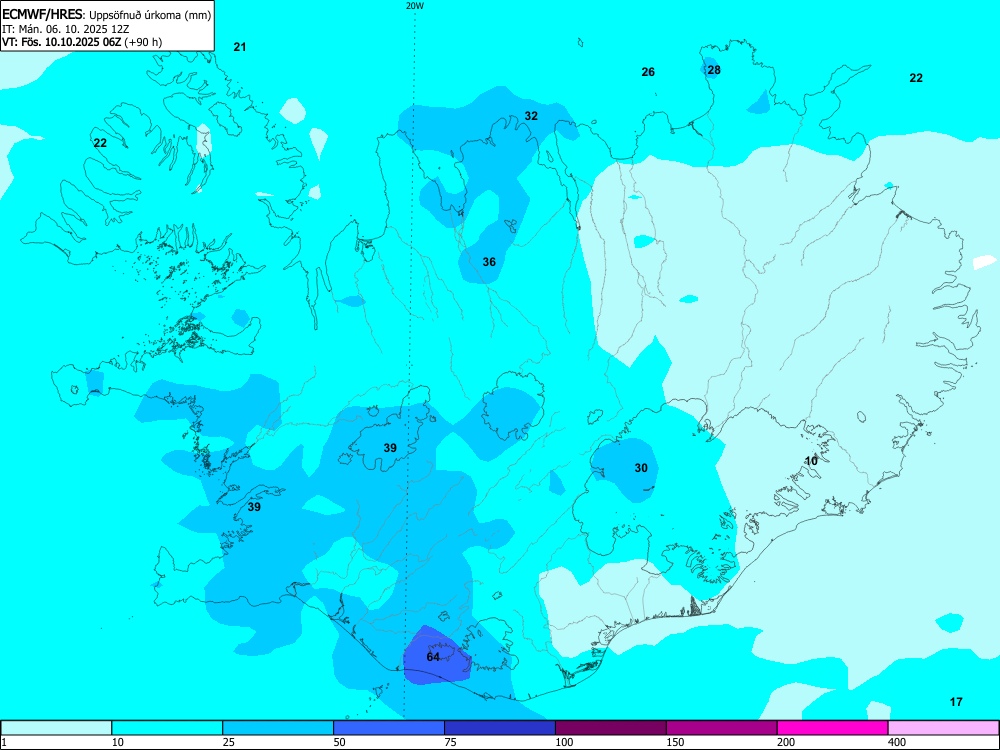1000x750 pixels.
Task: Click the 28 precipitation value on map
Action: (x=714, y=70)
